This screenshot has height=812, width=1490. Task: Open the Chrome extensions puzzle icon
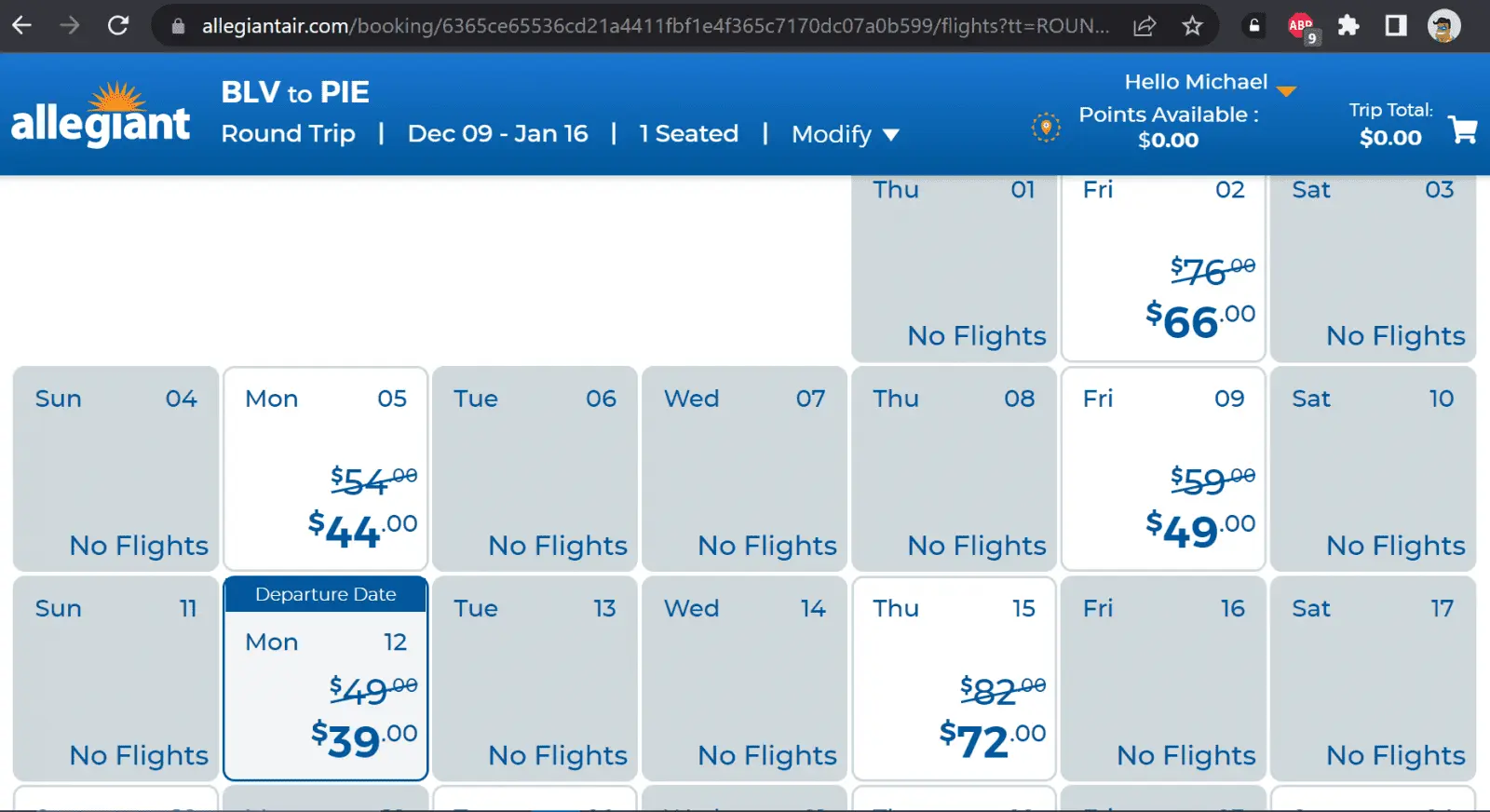pyautogui.click(x=1348, y=26)
